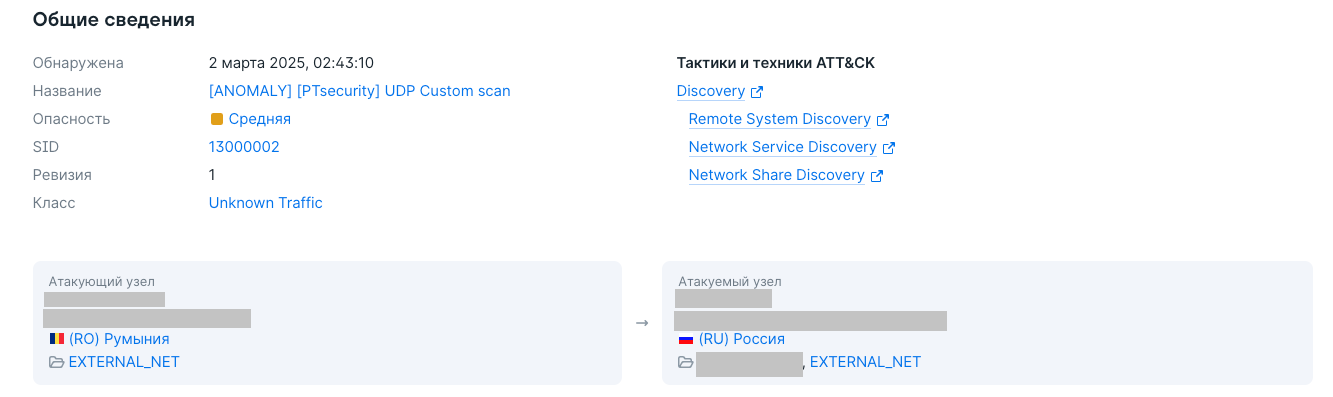The height and width of the screenshot is (397, 1333).
Task: Click folder icon in attacking node panel
Action: click(x=57, y=362)
